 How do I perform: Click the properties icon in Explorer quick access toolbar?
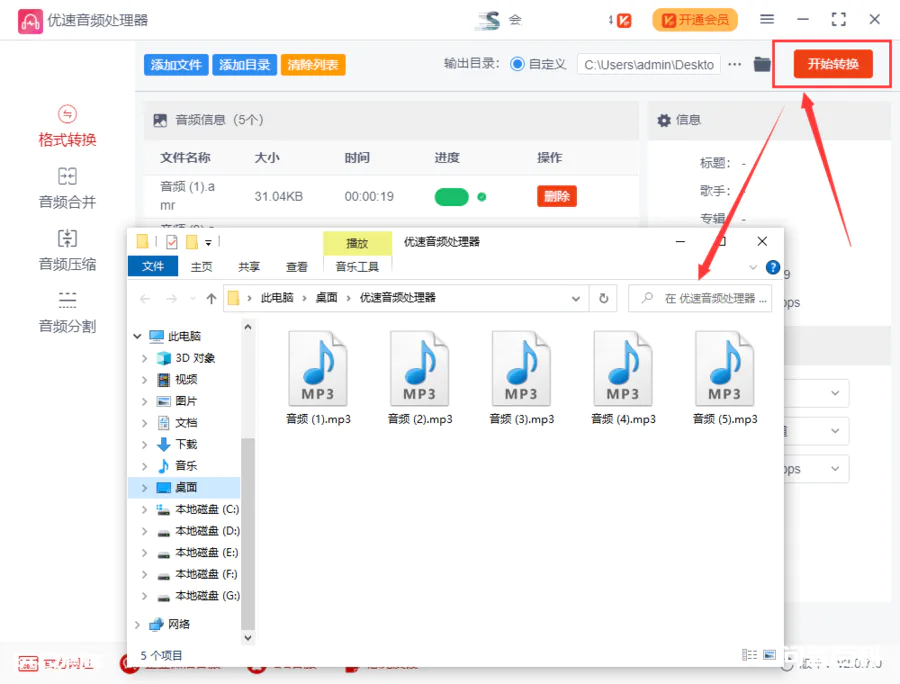172,242
